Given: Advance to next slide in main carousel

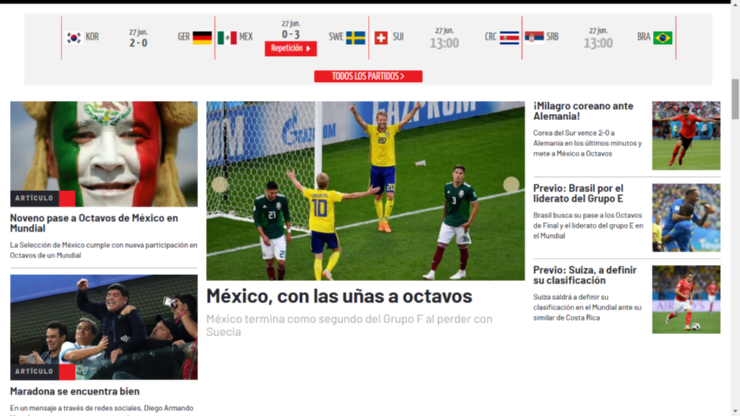Looking at the screenshot, I should click(511, 185).
